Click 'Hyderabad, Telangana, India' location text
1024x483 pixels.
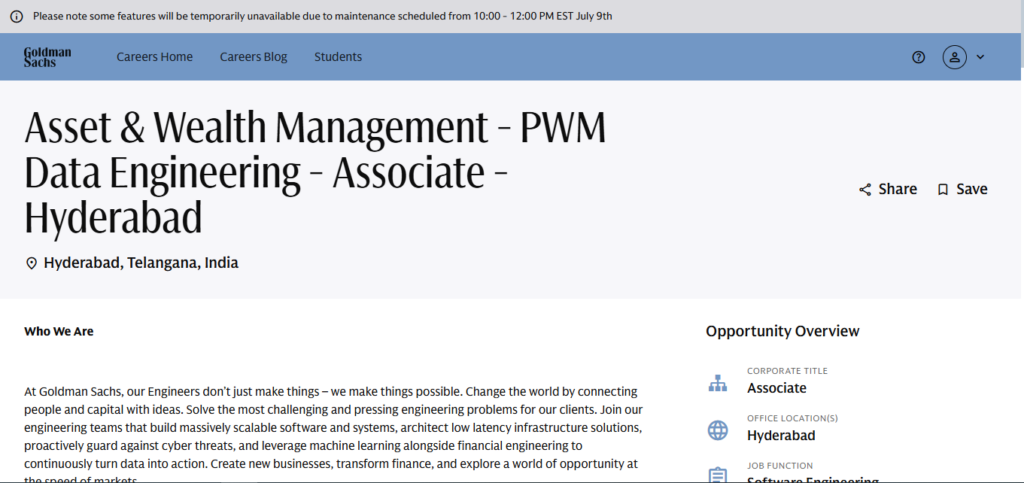(141, 263)
